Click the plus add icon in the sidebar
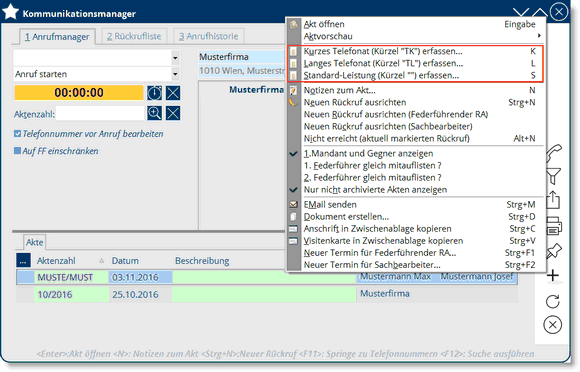 (x=553, y=275)
